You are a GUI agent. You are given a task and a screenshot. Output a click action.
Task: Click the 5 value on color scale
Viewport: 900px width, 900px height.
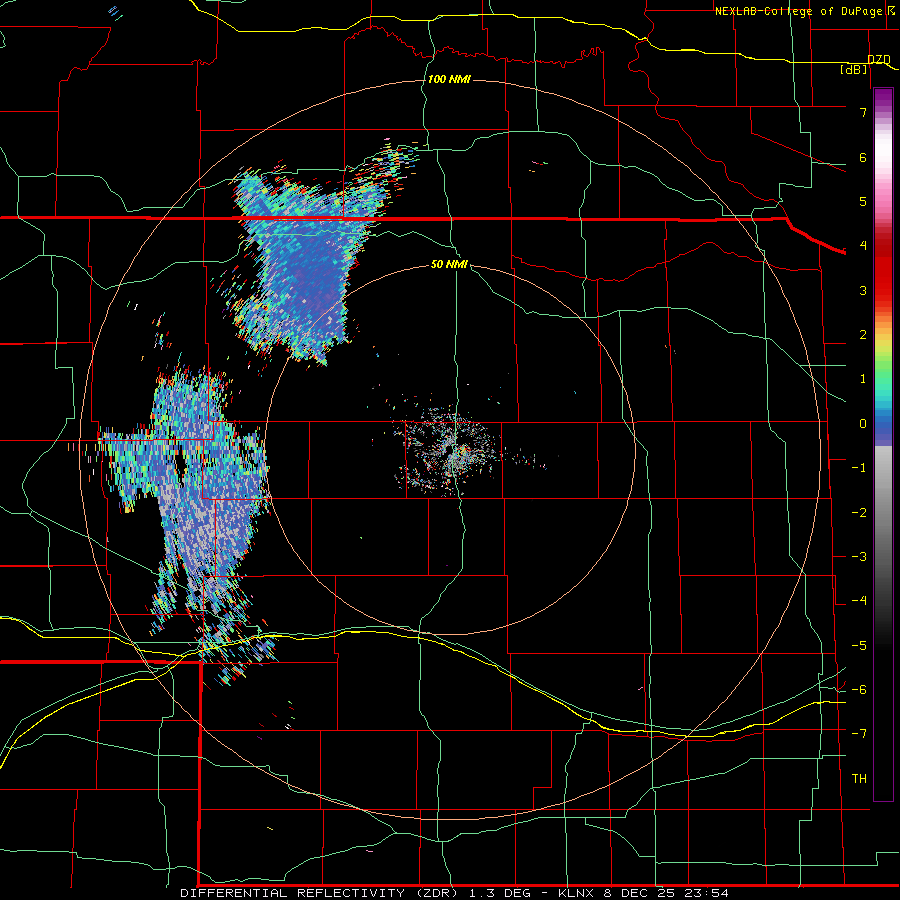[863, 201]
